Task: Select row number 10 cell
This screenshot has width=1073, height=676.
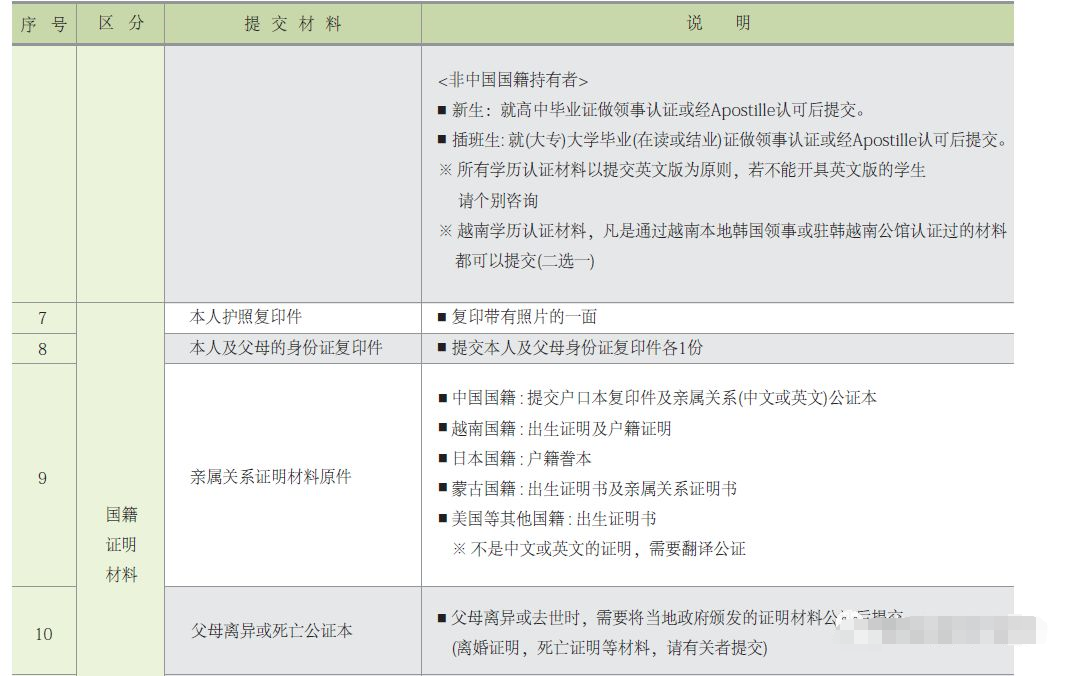Action: [x=43, y=633]
